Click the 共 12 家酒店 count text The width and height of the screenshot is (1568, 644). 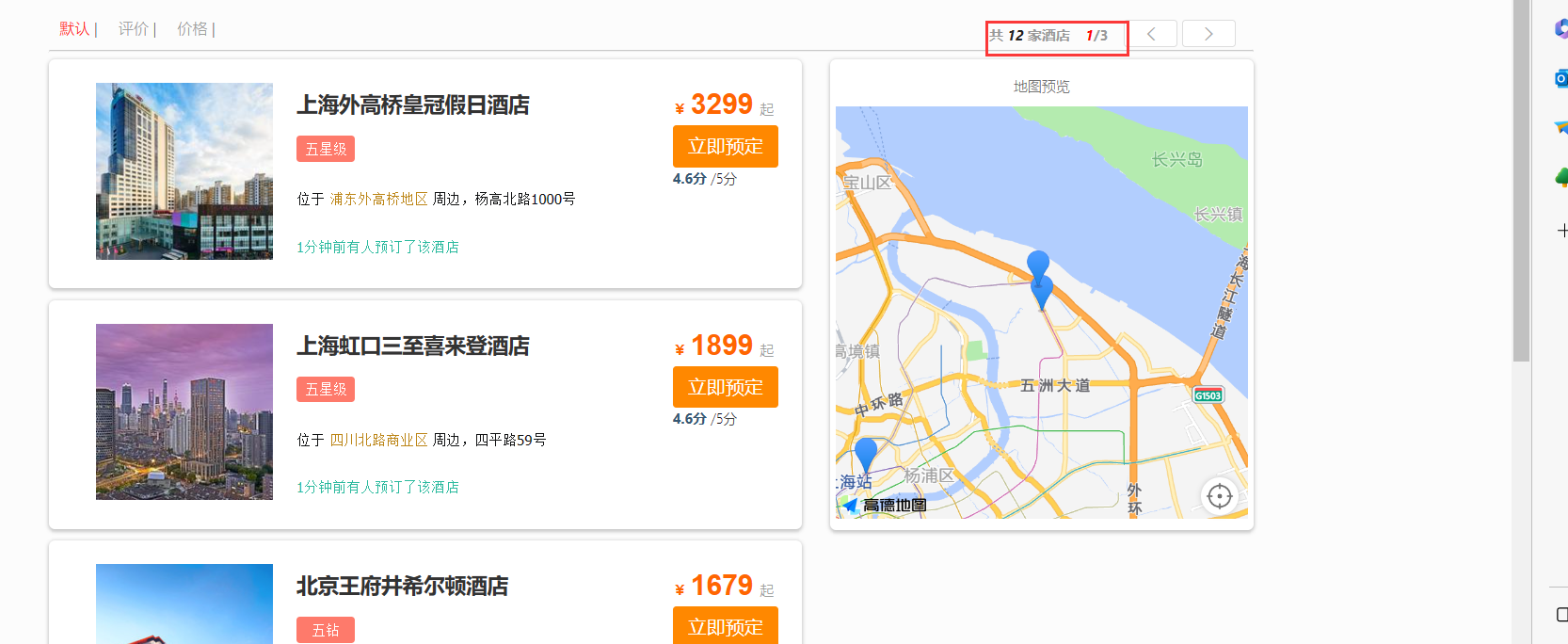[x=1030, y=35]
